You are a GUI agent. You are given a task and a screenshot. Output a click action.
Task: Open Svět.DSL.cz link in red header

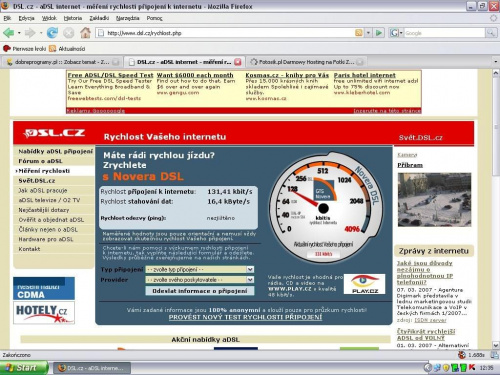point(420,138)
